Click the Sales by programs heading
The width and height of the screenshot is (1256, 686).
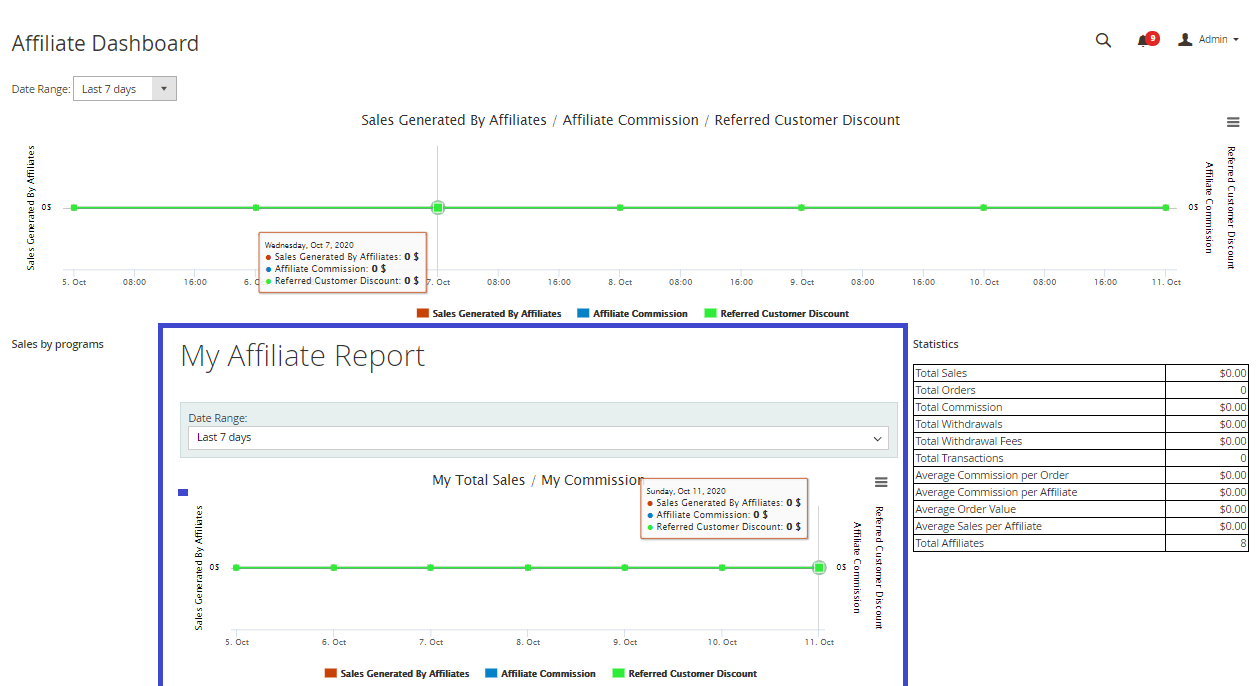click(x=57, y=344)
